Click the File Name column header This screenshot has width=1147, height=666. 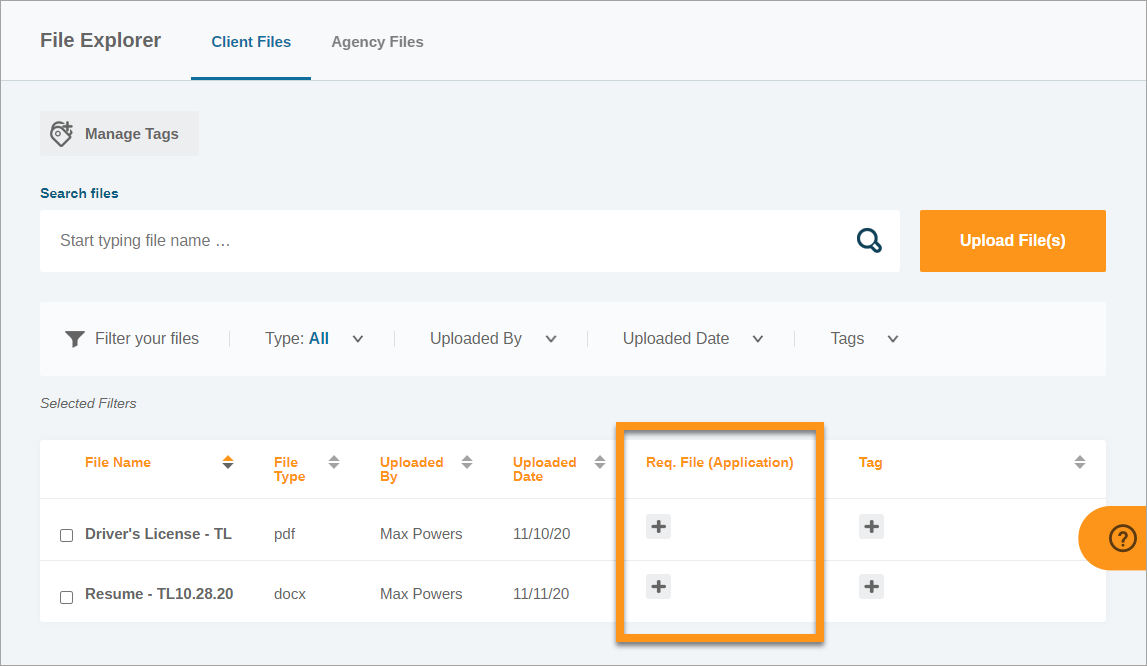click(118, 463)
